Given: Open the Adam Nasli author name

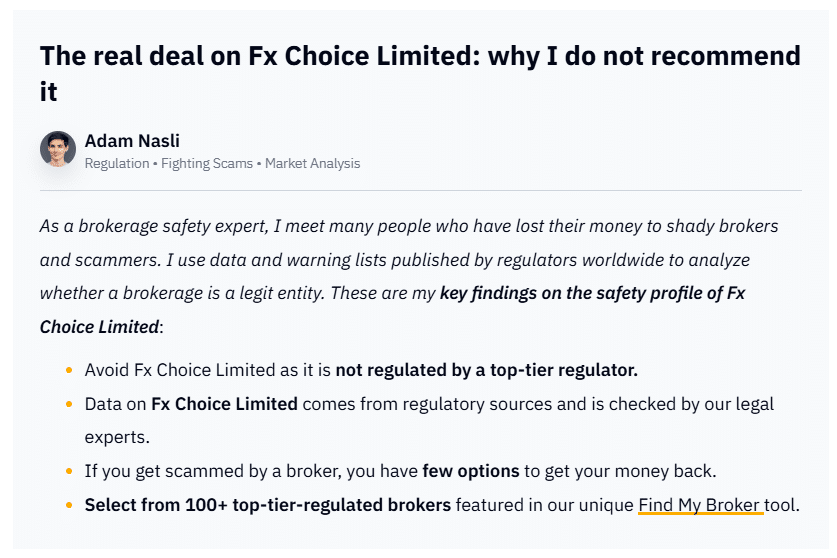Looking at the screenshot, I should [x=132, y=141].
